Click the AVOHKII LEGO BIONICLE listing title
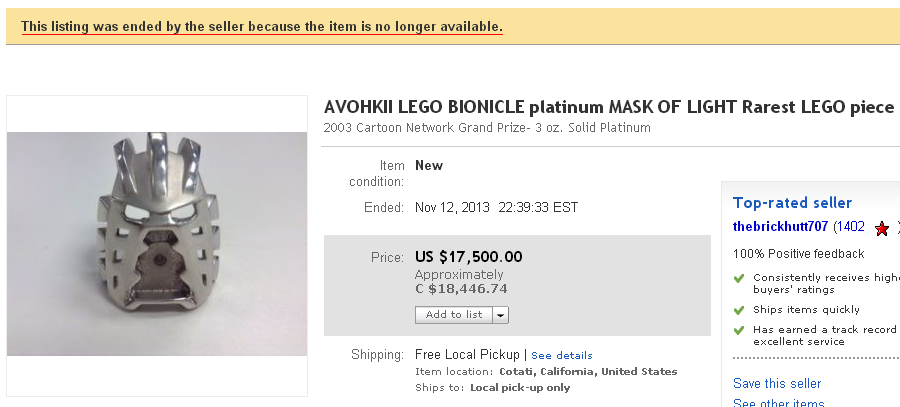 point(609,107)
